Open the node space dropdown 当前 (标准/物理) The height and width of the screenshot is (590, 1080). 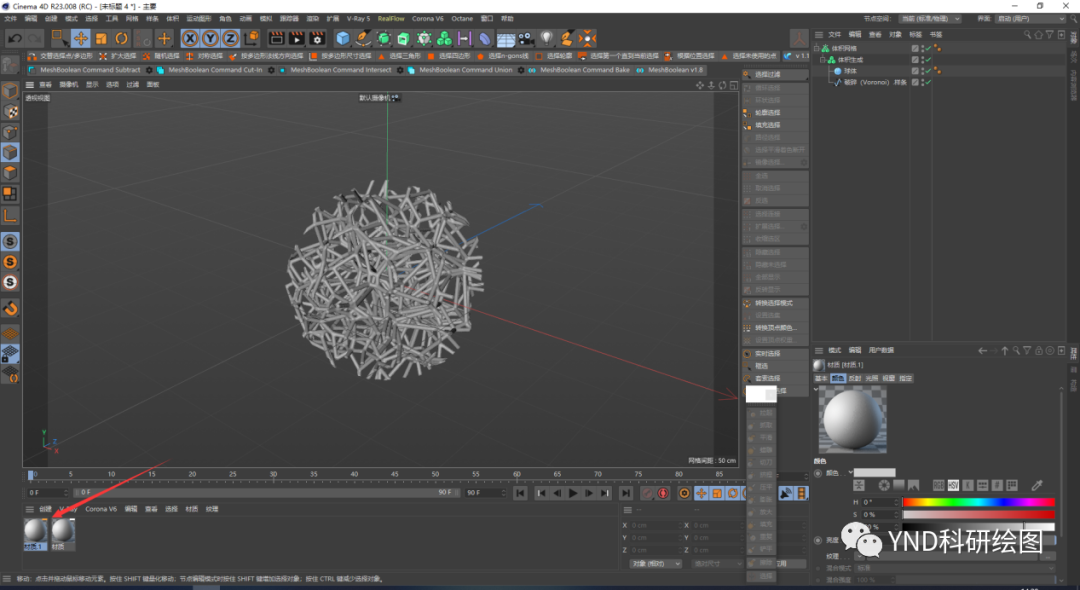pos(929,19)
